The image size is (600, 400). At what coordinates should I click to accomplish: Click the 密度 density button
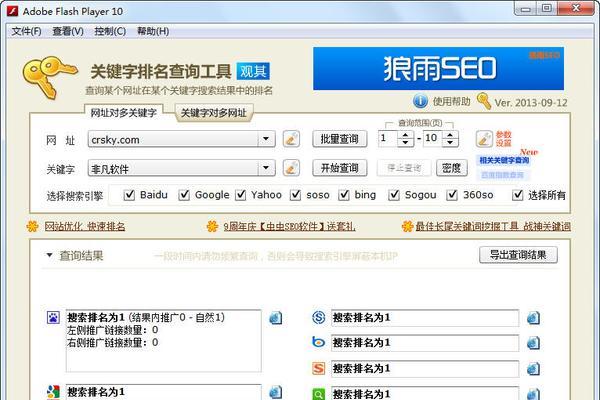pos(452,168)
